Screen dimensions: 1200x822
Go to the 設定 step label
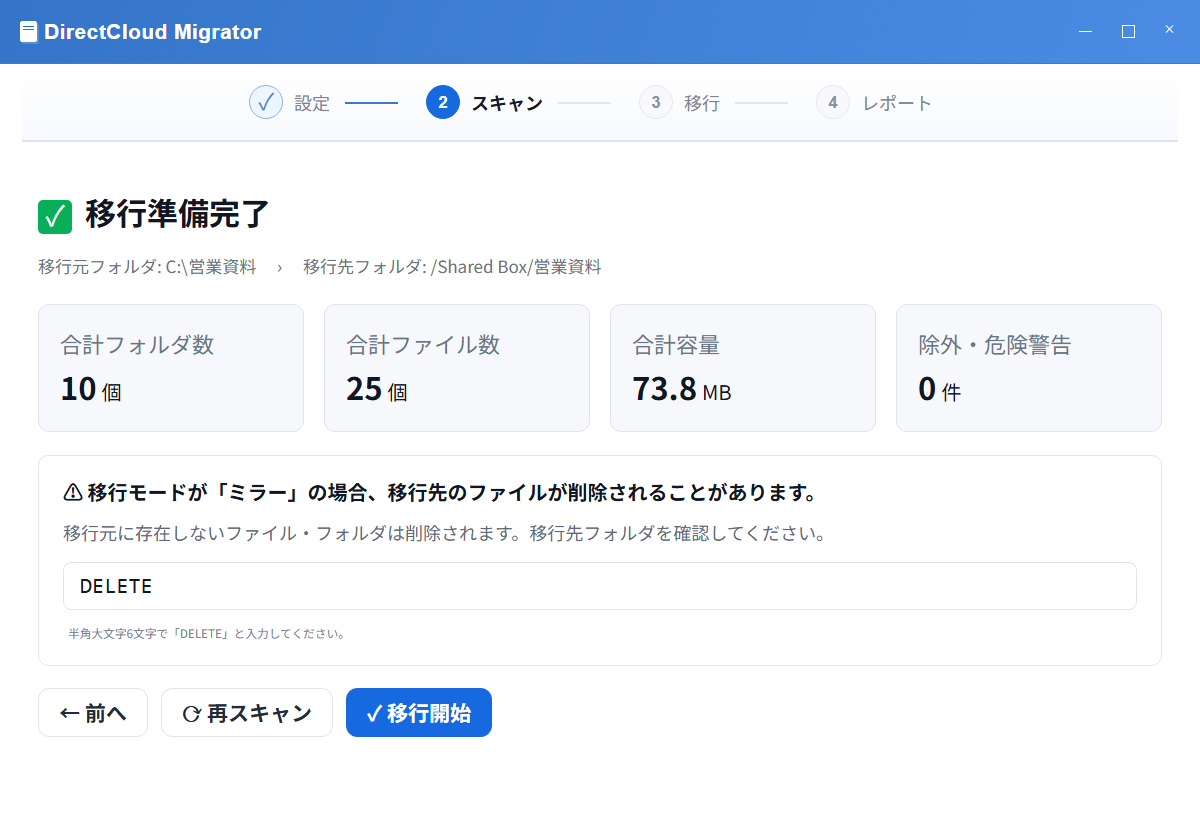(x=312, y=103)
